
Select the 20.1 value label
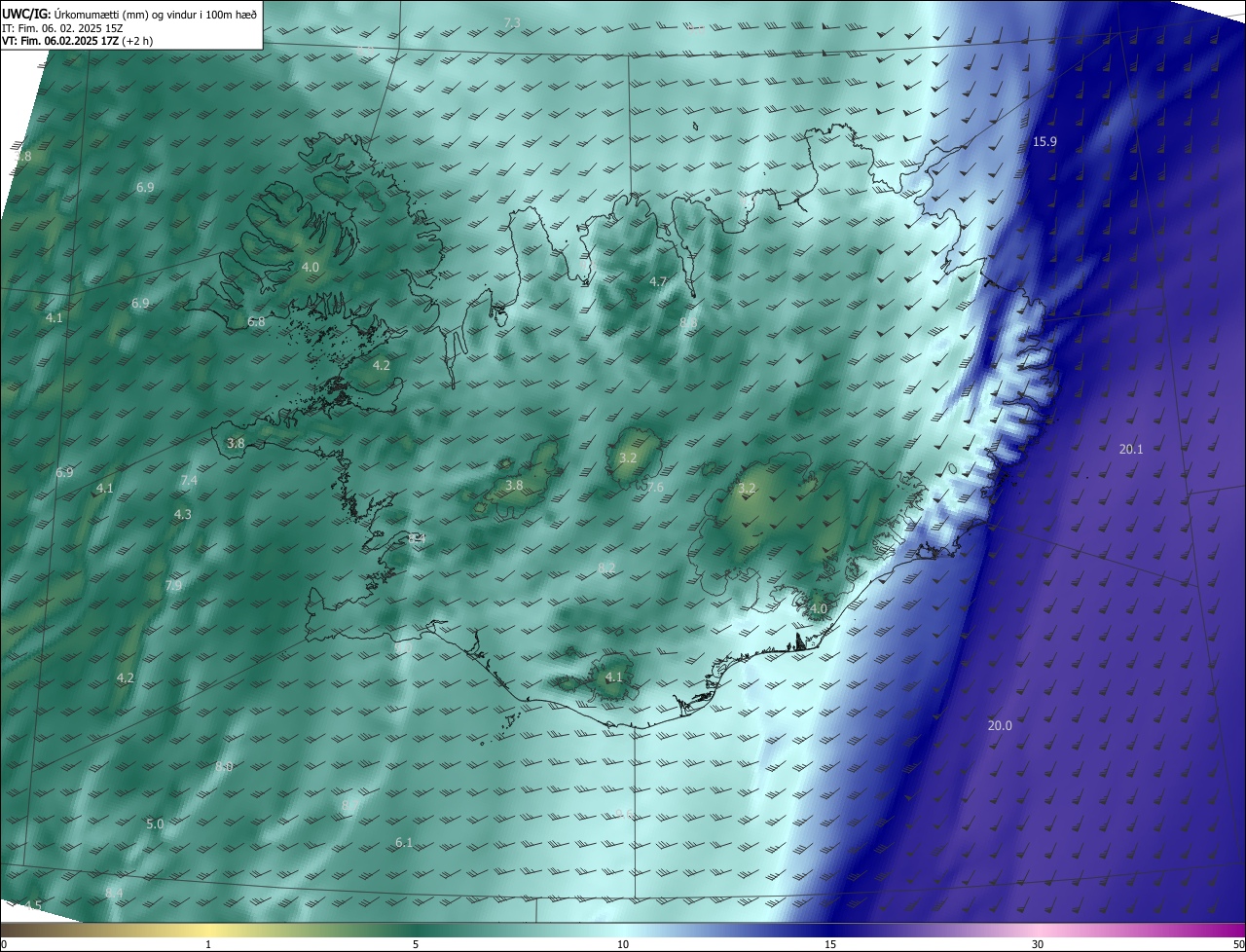click(1131, 449)
